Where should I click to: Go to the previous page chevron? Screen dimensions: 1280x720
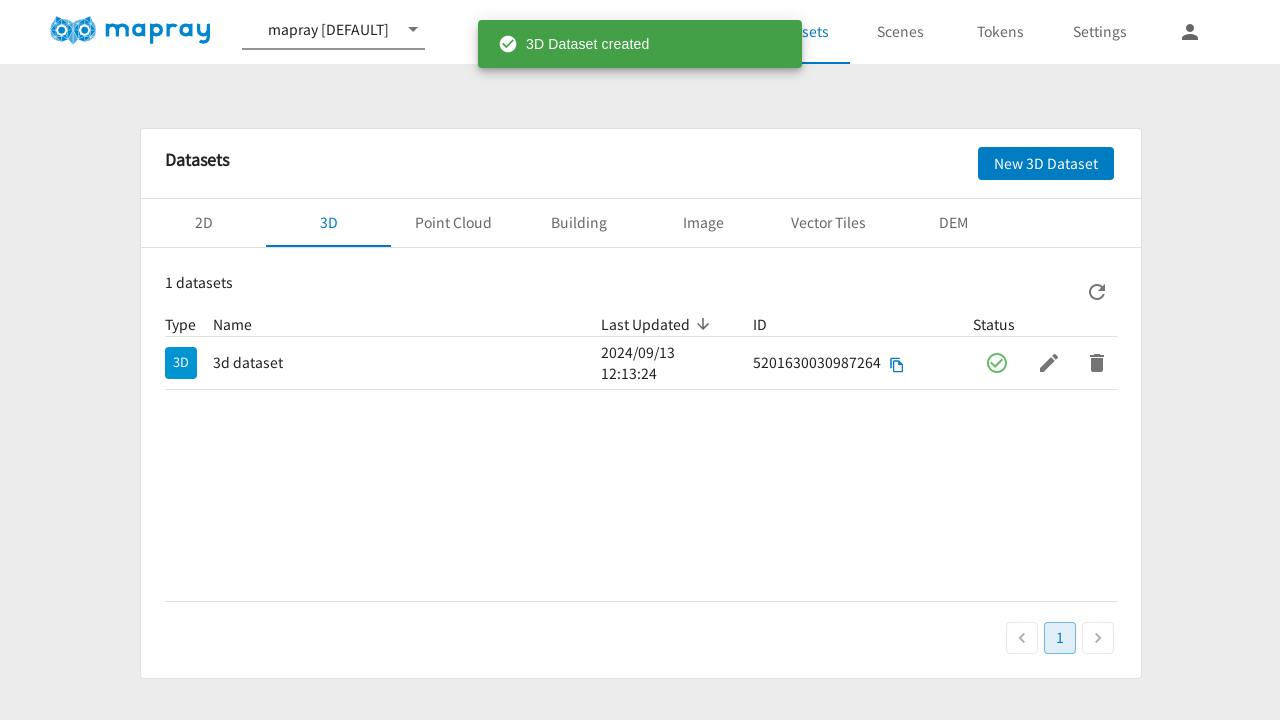pos(1021,638)
